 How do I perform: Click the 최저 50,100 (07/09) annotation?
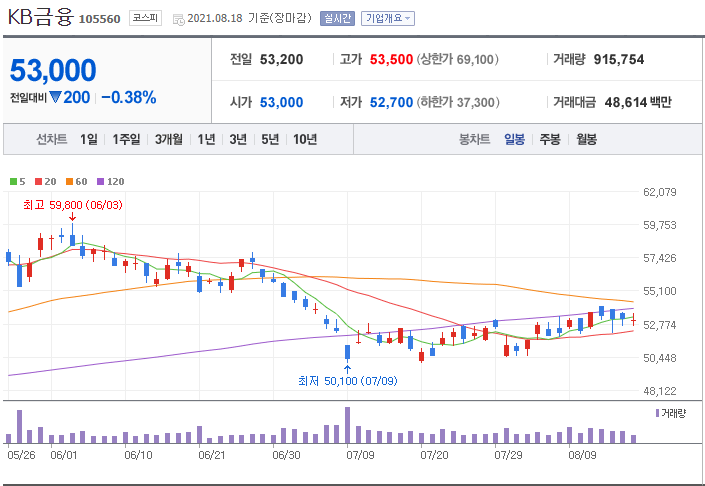coord(348,381)
